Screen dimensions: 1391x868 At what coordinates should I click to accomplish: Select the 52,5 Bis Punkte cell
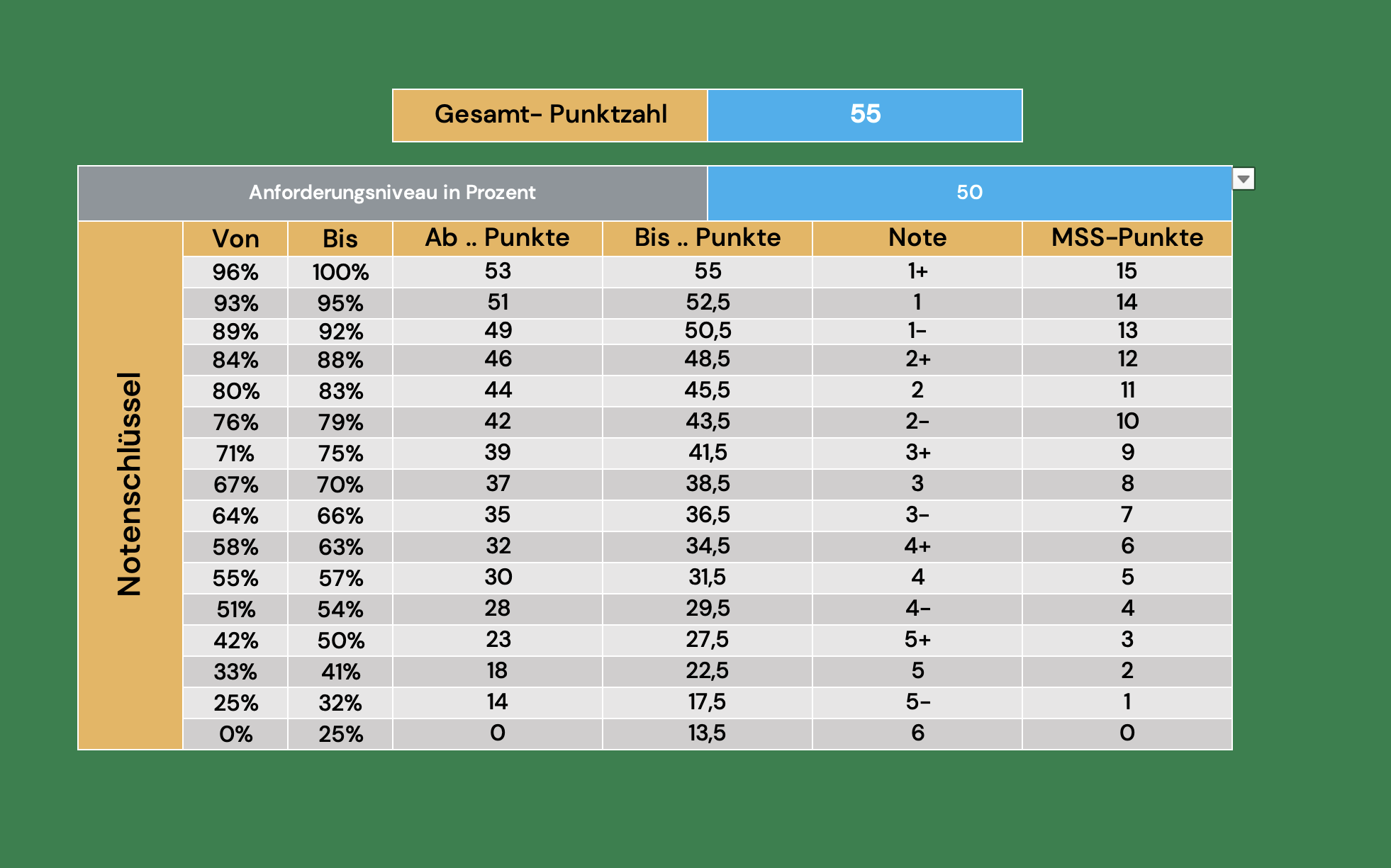[707, 303]
